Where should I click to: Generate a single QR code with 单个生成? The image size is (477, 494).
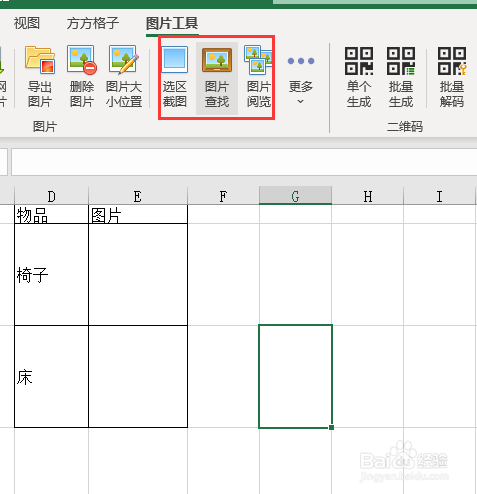[x=359, y=77]
